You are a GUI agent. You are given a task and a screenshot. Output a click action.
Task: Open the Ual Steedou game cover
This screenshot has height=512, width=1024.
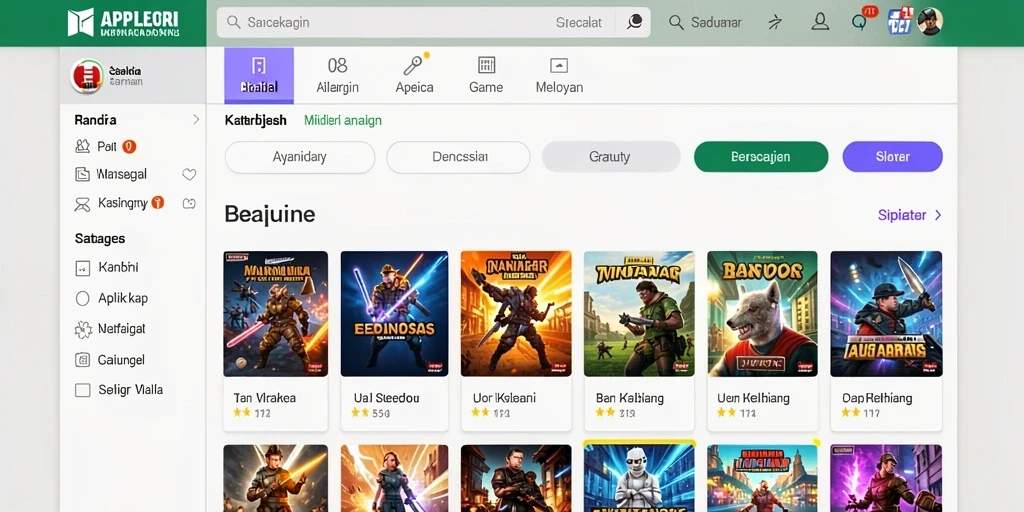(x=394, y=313)
